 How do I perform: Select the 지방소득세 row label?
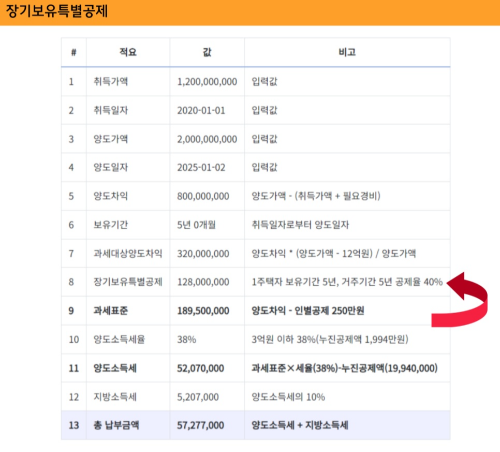[115, 397]
